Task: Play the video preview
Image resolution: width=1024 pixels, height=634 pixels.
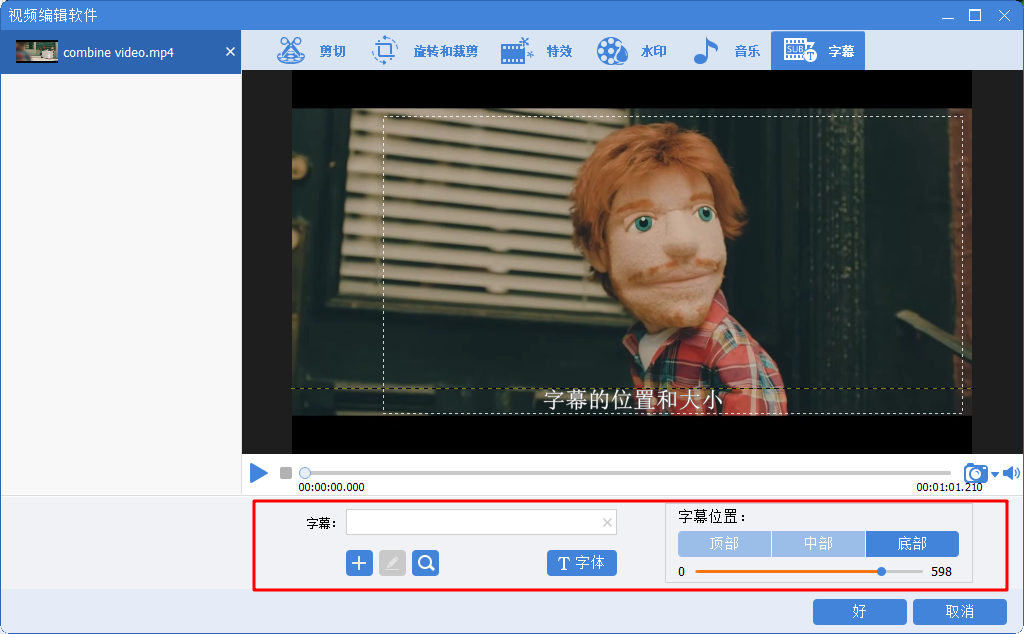Action: (x=259, y=473)
